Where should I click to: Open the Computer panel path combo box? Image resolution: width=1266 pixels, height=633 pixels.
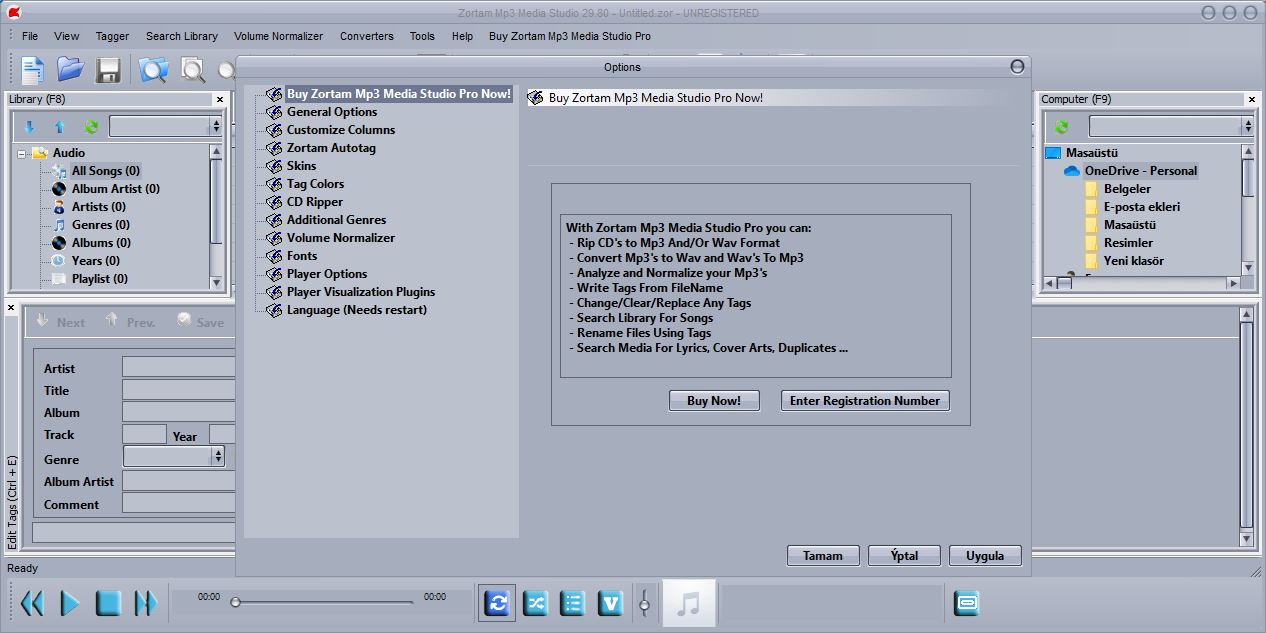click(1171, 126)
